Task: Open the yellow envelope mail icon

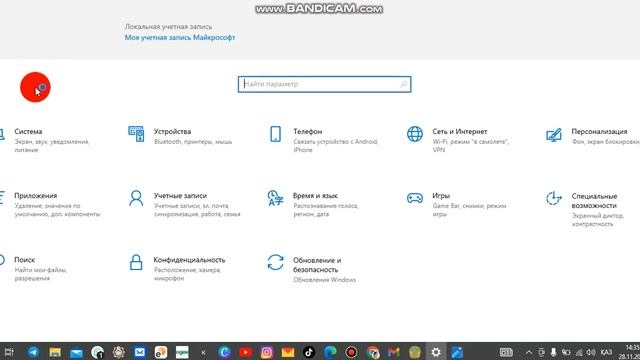Action: tap(288, 352)
